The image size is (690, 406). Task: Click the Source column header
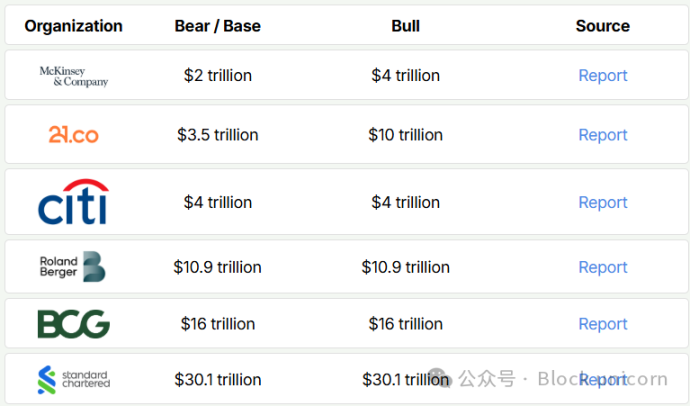pyautogui.click(x=602, y=26)
